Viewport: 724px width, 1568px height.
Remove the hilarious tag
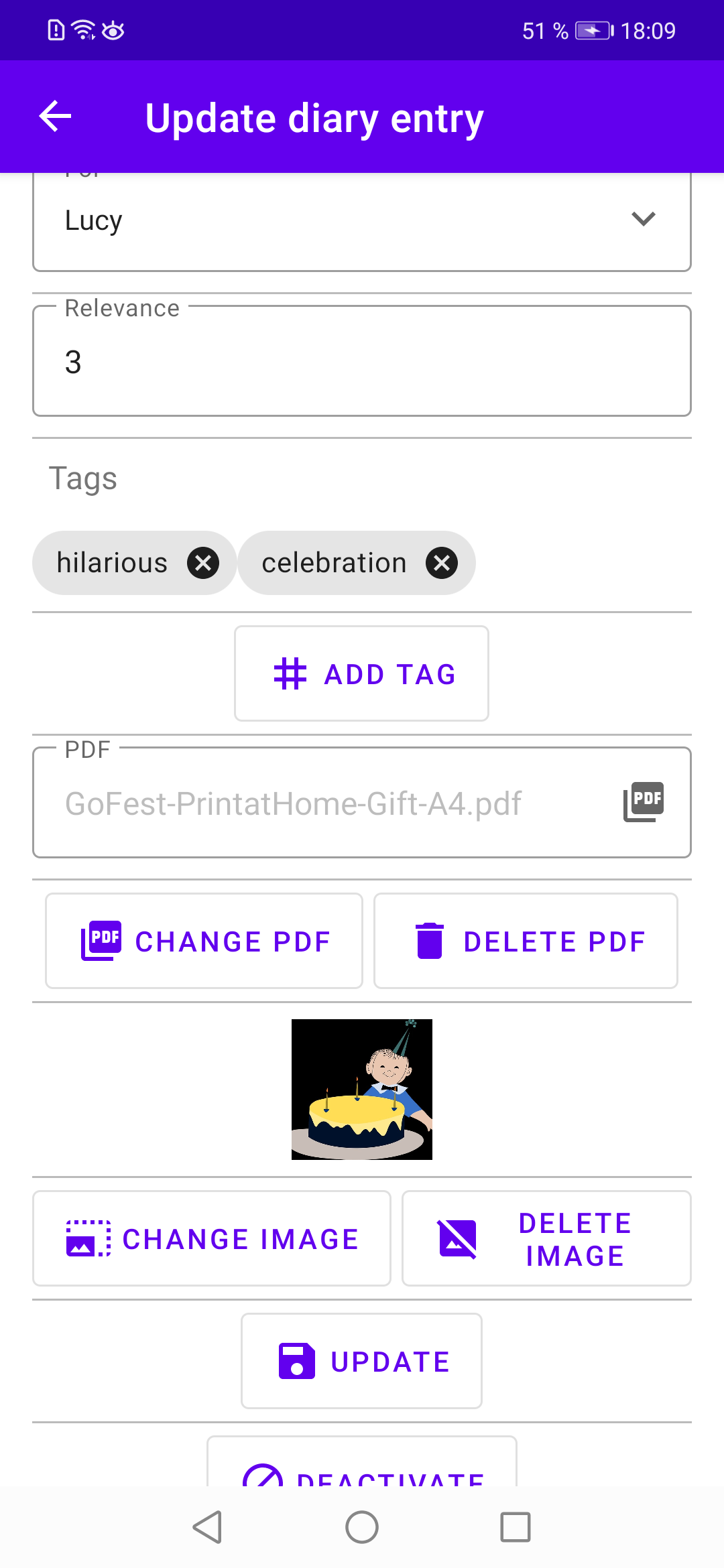click(203, 563)
